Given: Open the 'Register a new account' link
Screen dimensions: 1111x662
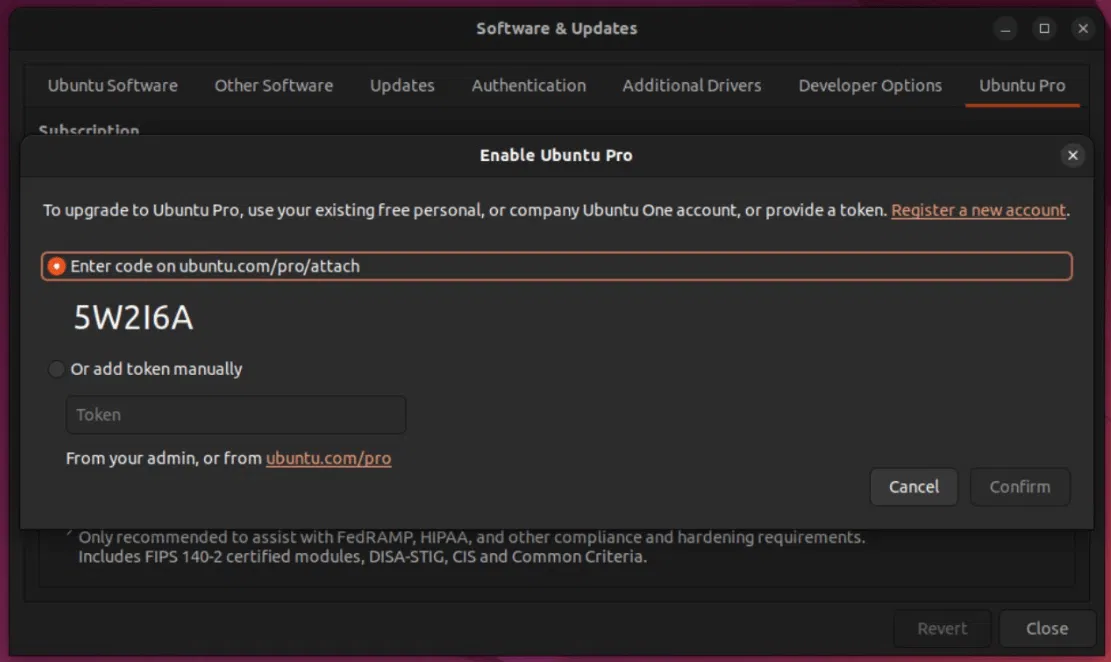Looking at the screenshot, I should pos(978,210).
